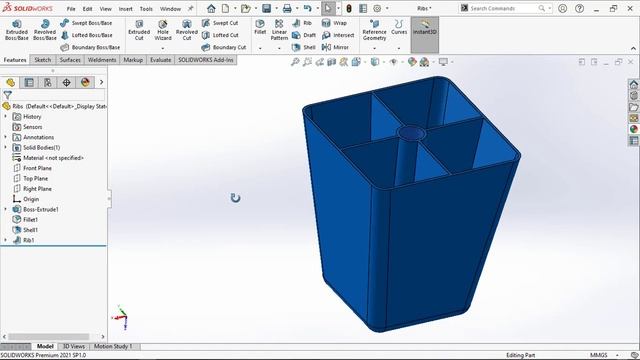This screenshot has height=360, width=640.
Task: Select the Mirror tool
Action: (x=335, y=47)
